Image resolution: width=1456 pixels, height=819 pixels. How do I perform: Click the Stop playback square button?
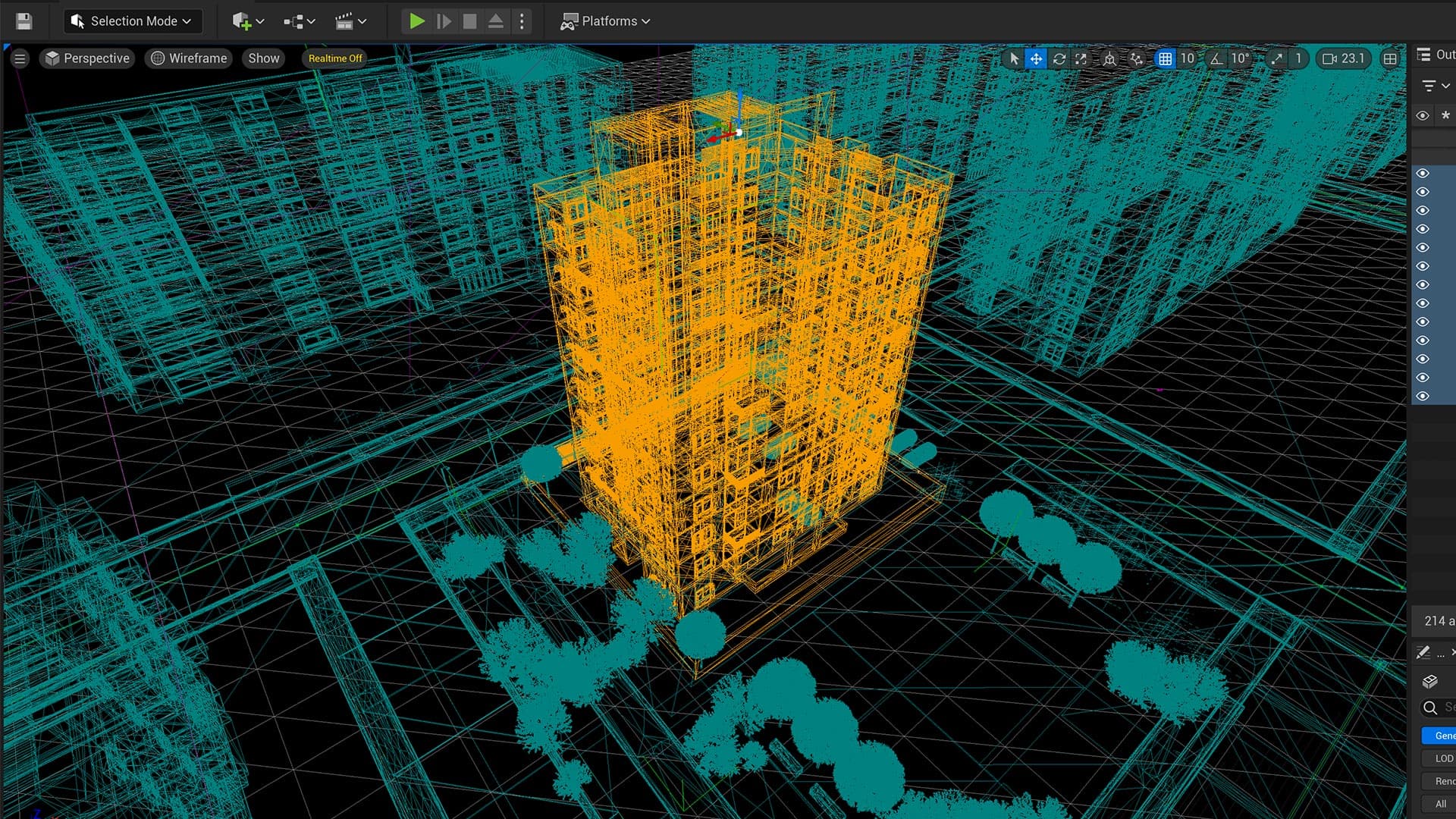[x=470, y=21]
